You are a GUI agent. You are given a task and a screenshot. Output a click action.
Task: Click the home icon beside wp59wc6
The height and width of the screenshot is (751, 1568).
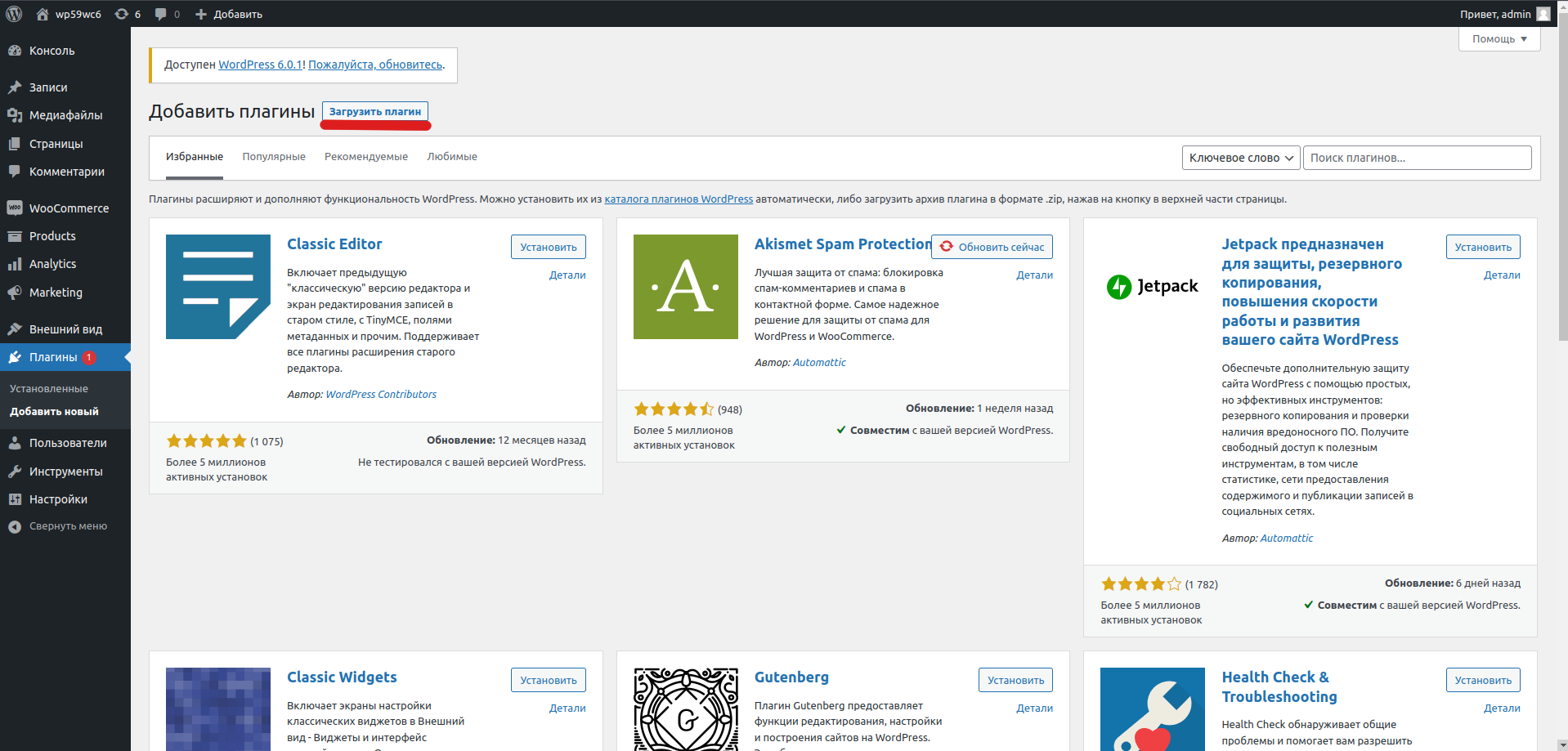point(43,14)
